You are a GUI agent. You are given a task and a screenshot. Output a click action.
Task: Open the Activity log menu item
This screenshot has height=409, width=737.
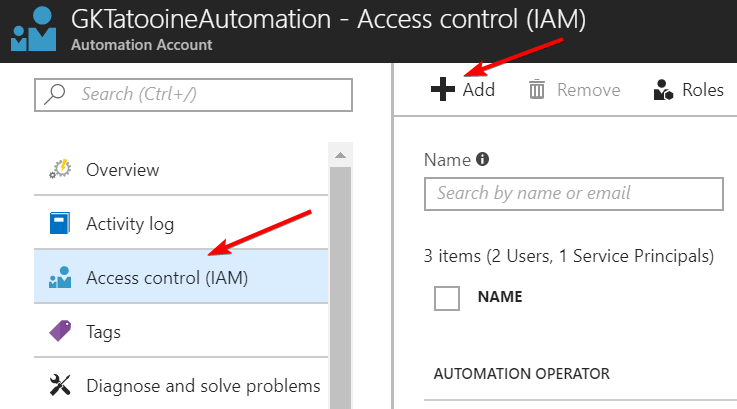point(181,223)
